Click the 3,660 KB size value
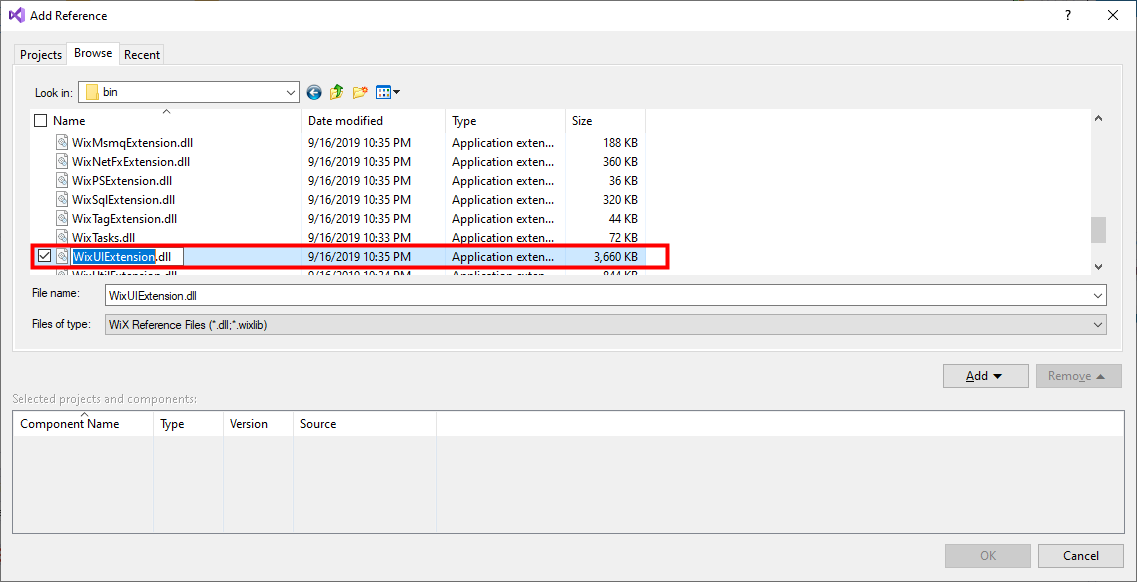 (616, 256)
